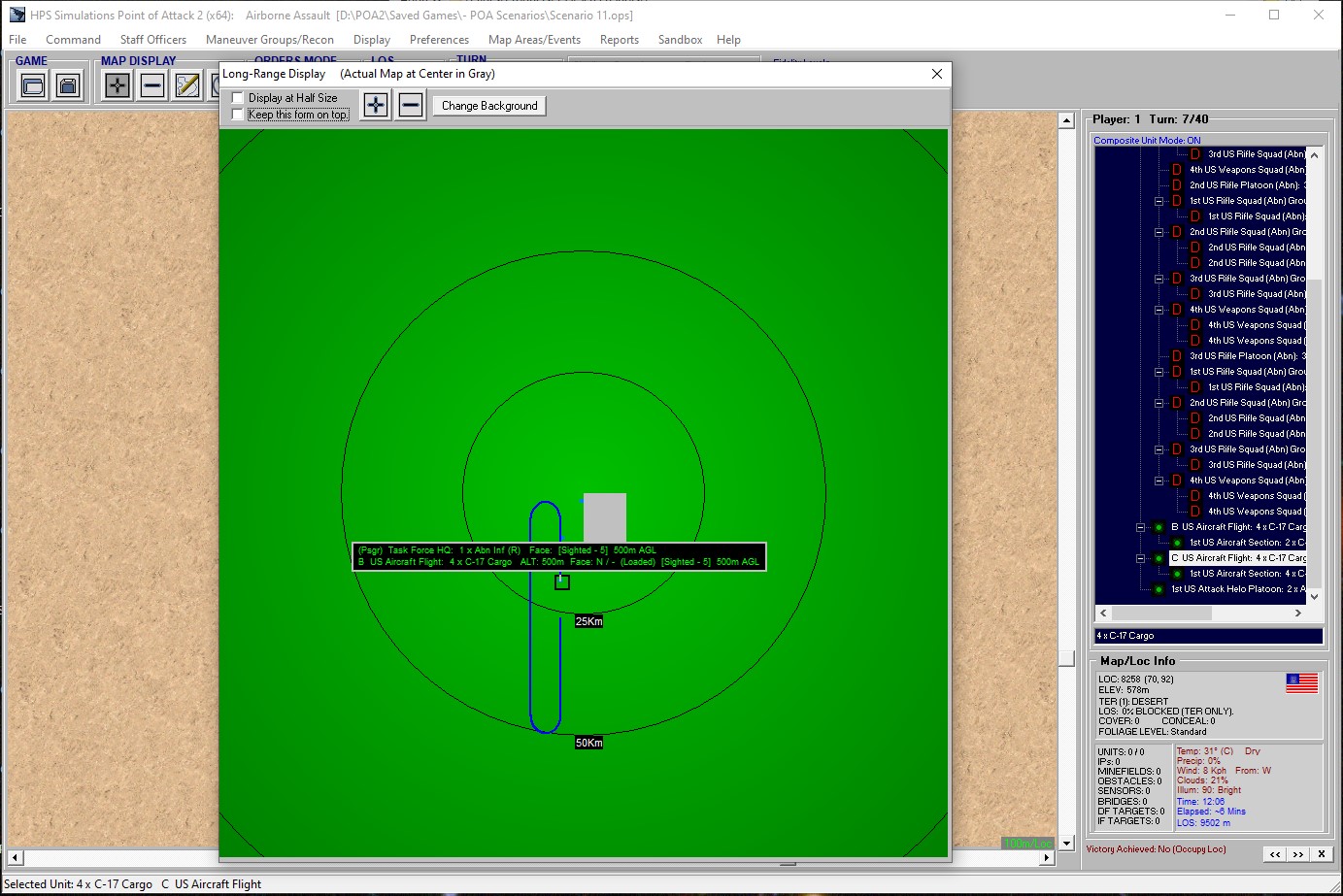The height and width of the screenshot is (896, 1343).
Task: Click green icon of 2 x aircraft section
Action: [1177, 543]
